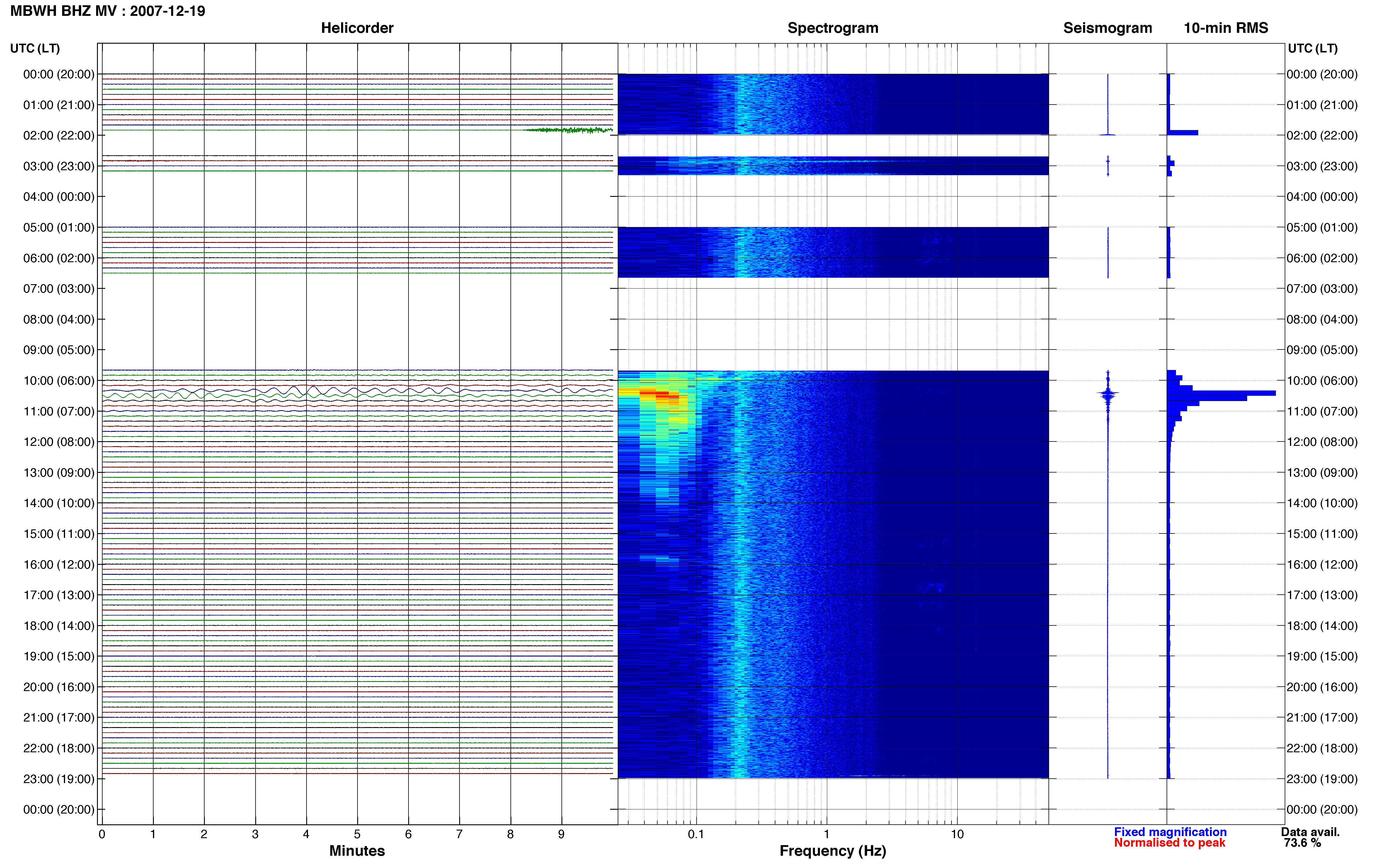Click '09:00 (05:00)' on the RMS time axis
This screenshot has width=1389, height=868.
(1322, 349)
